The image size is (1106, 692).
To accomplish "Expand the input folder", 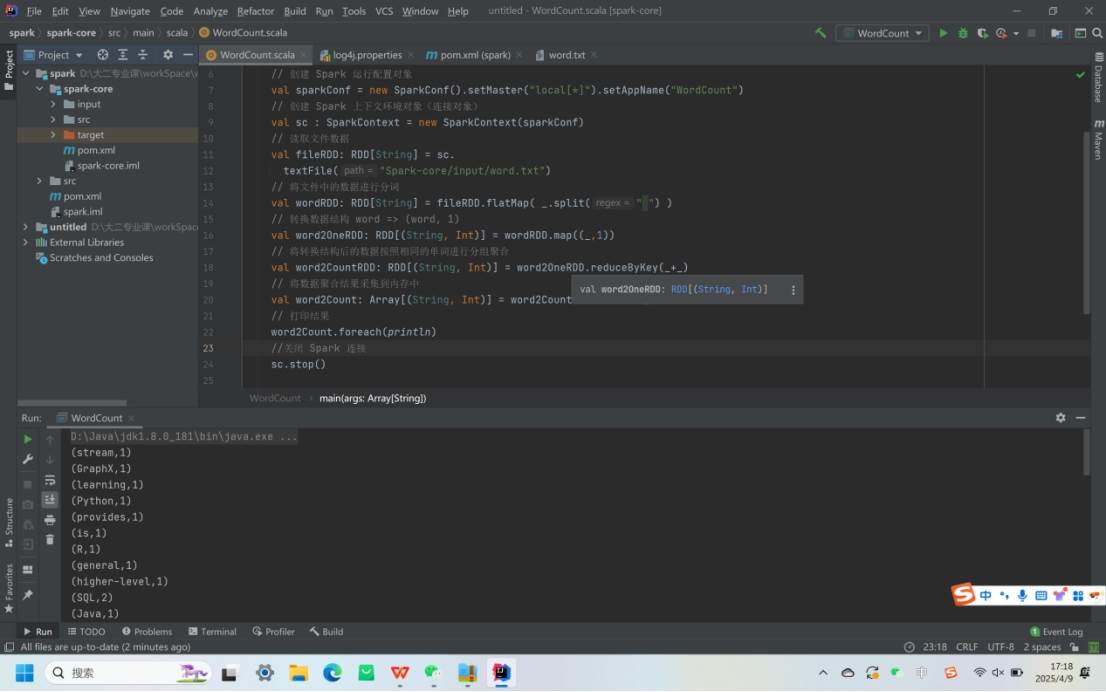I will click(53, 104).
